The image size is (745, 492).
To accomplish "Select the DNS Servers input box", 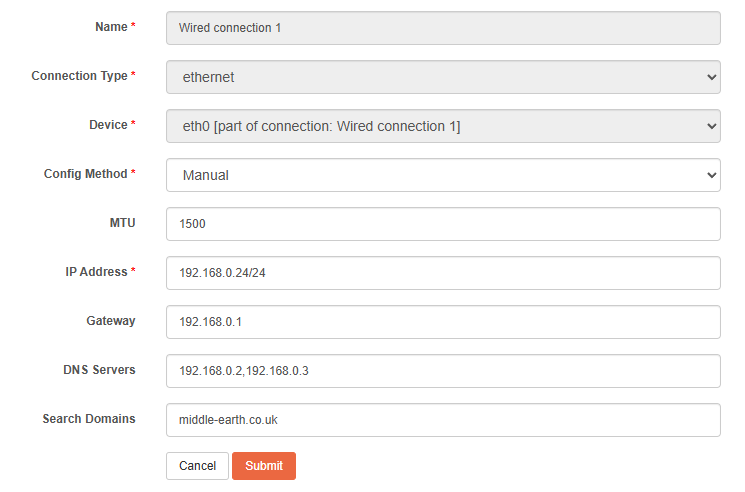I will [x=443, y=371].
